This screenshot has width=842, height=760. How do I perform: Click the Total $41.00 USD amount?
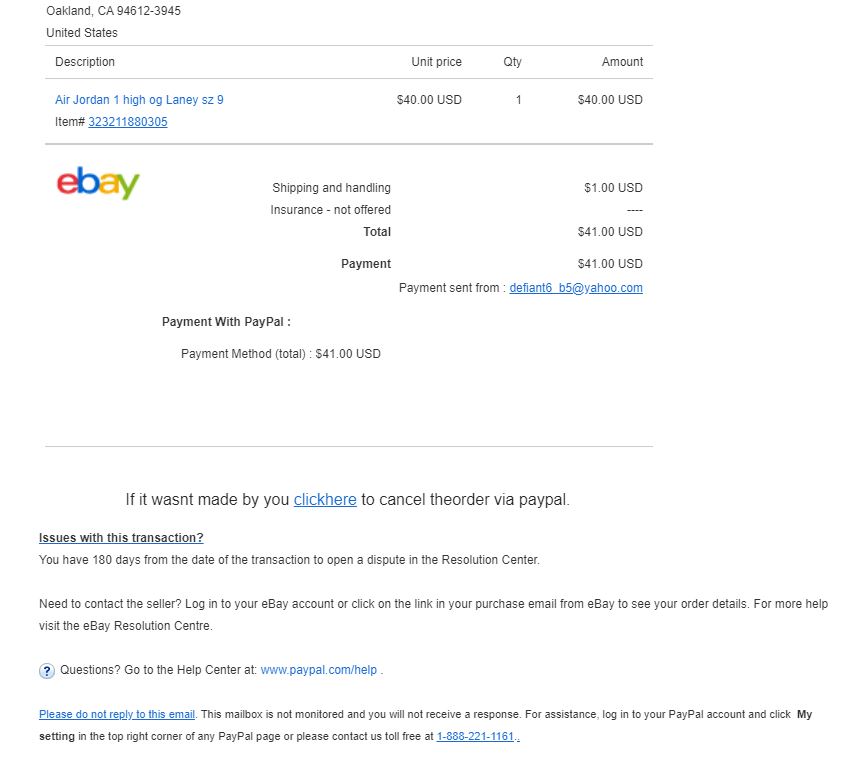(x=610, y=232)
